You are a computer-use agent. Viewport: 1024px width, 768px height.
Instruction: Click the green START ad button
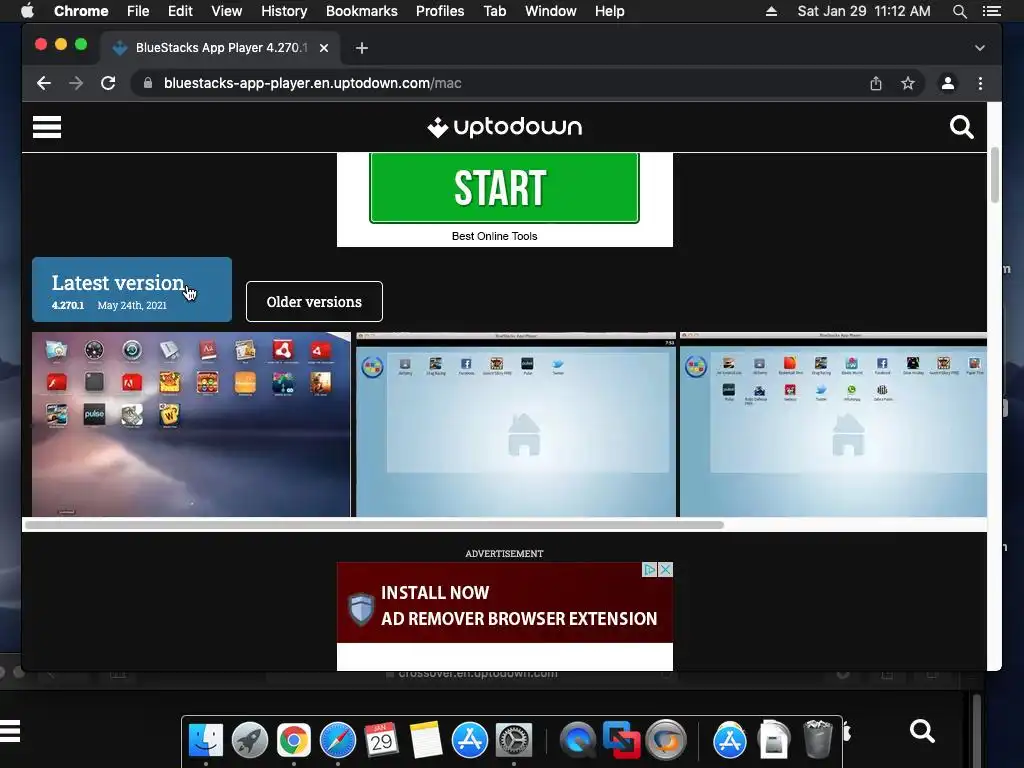click(x=504, y=188)
